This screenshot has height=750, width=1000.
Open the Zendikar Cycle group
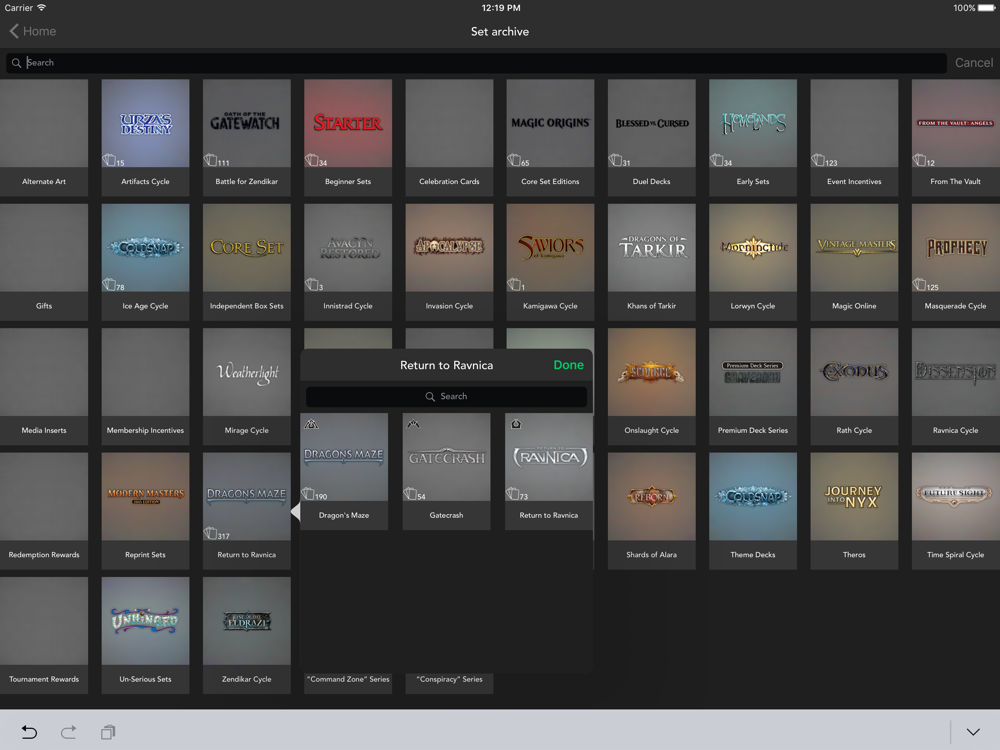247,635
